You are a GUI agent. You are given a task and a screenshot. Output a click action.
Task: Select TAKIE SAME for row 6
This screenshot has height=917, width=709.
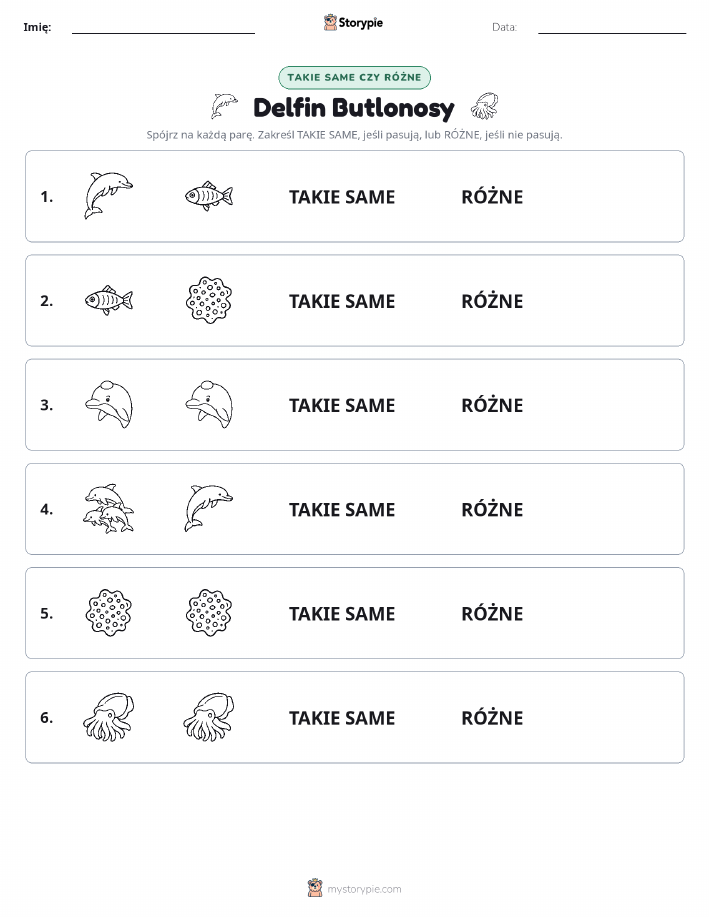click(342, 718)
